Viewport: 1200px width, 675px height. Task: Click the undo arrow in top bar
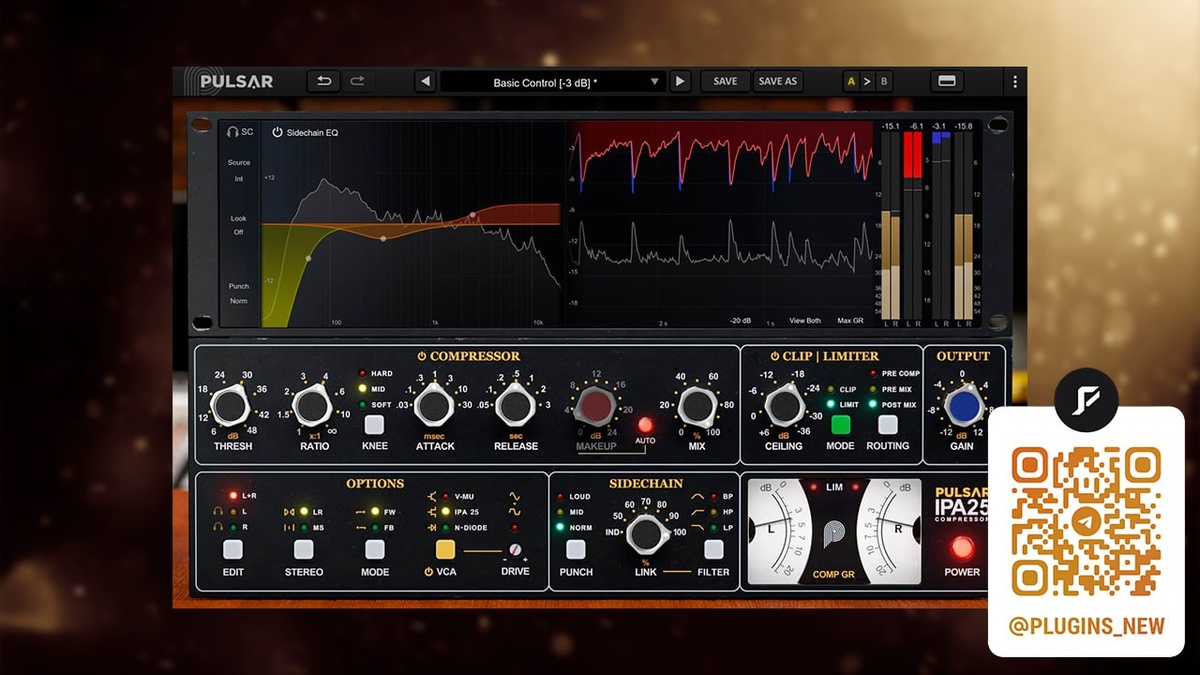(324, 81)
